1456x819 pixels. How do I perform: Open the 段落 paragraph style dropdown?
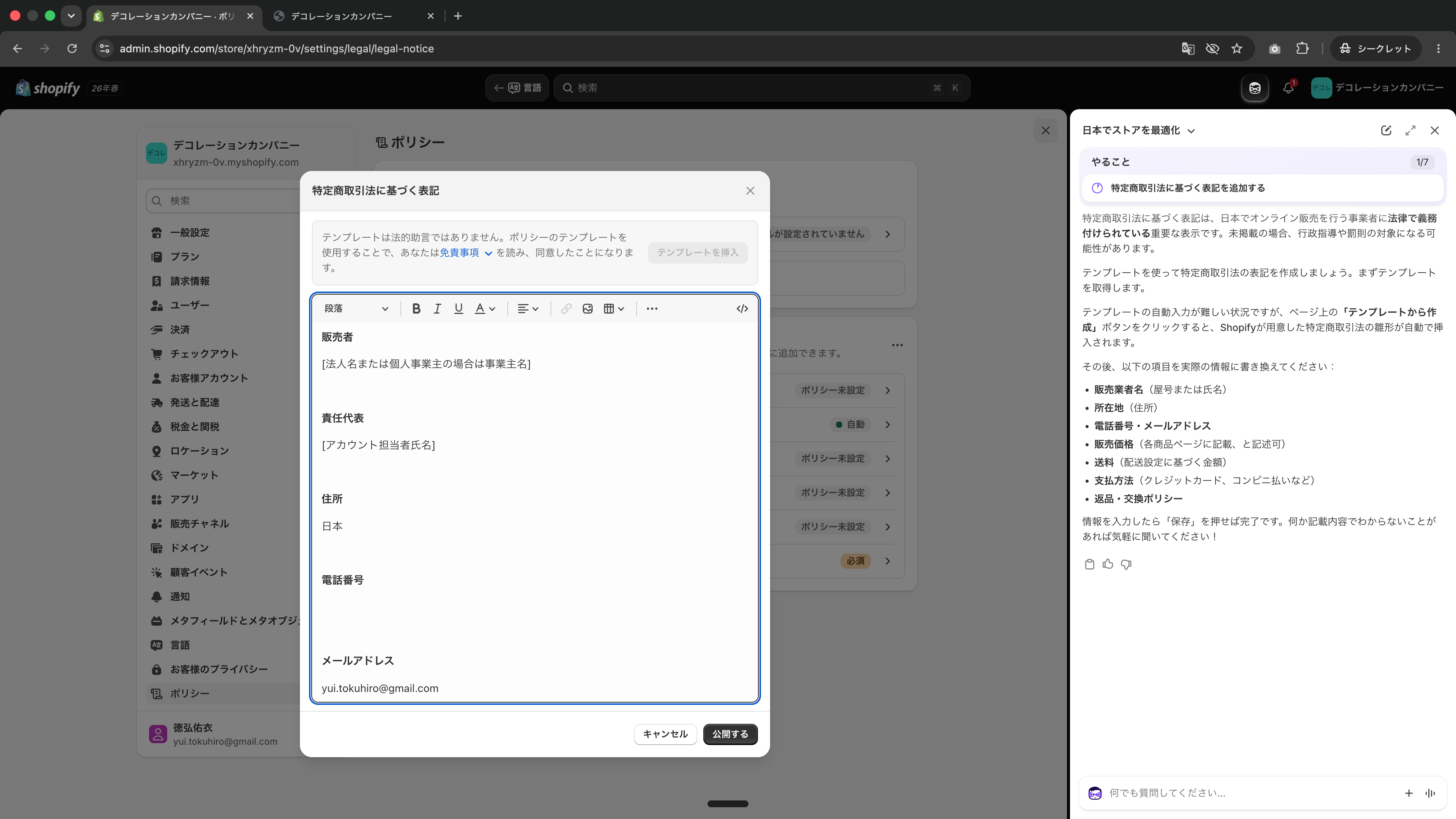pyautogui.click(x=356, y=309)
